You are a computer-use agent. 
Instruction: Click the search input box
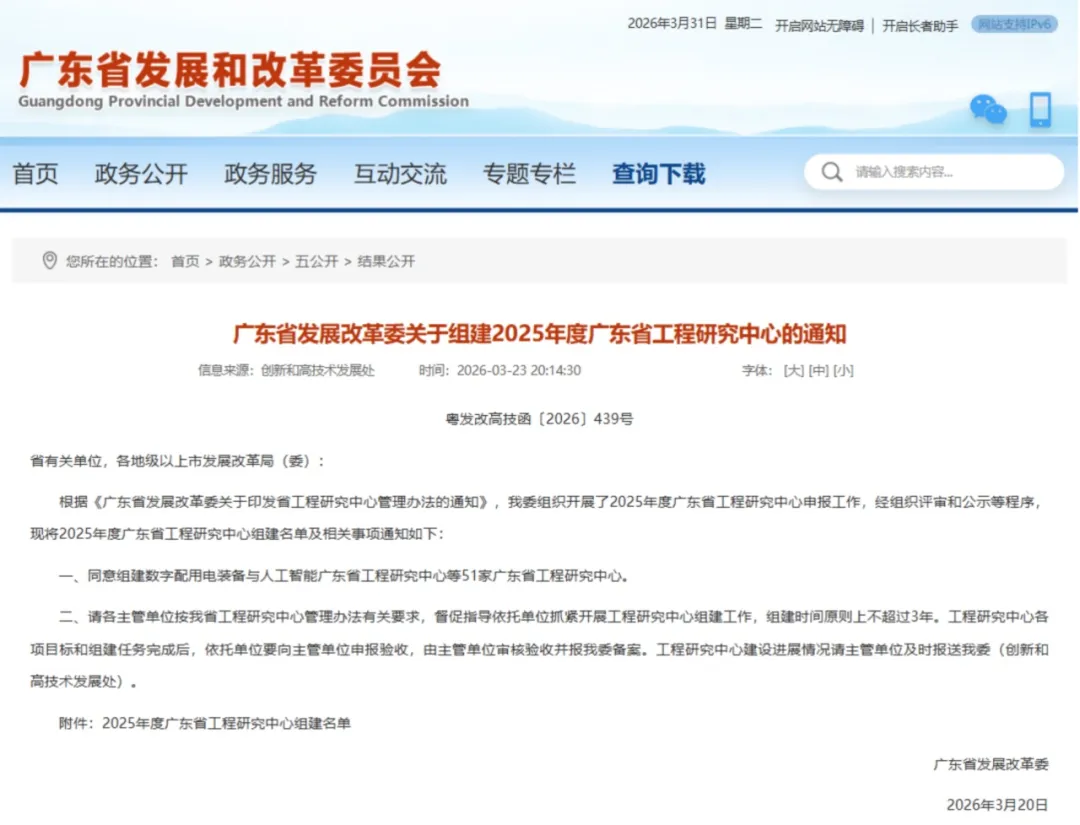click(x=930, y=171)
